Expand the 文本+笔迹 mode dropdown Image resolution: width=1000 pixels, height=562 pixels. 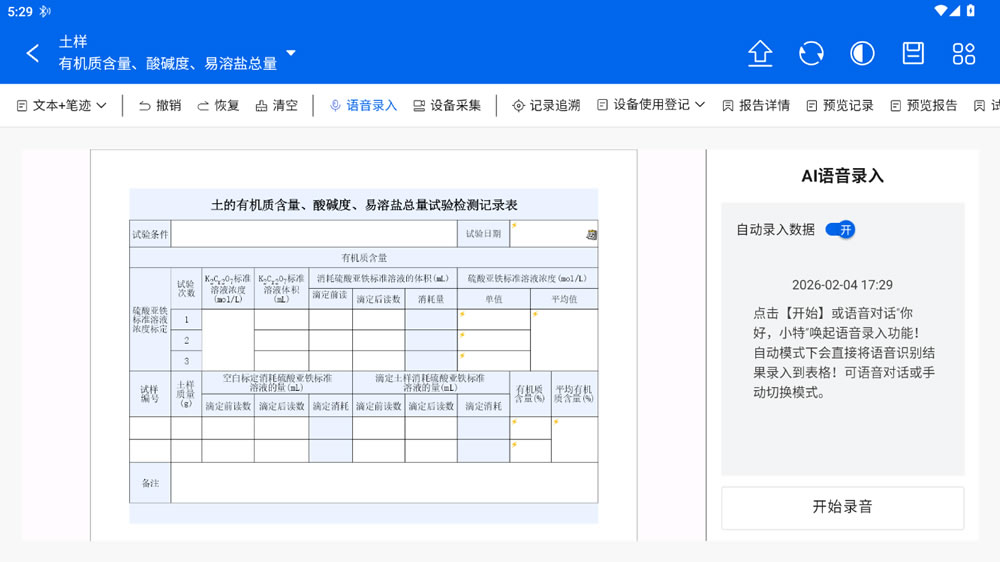(x=62, y=105)
